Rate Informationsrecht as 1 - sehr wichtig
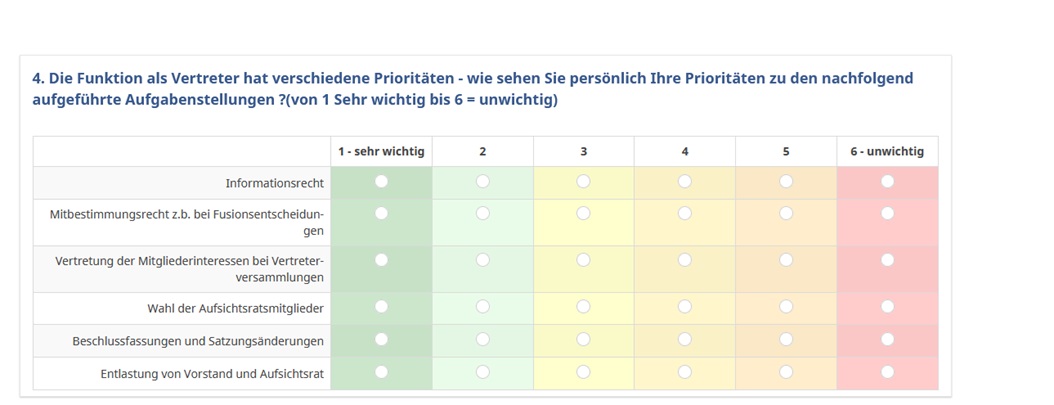The image size is (1054, 405). point(381,181)
